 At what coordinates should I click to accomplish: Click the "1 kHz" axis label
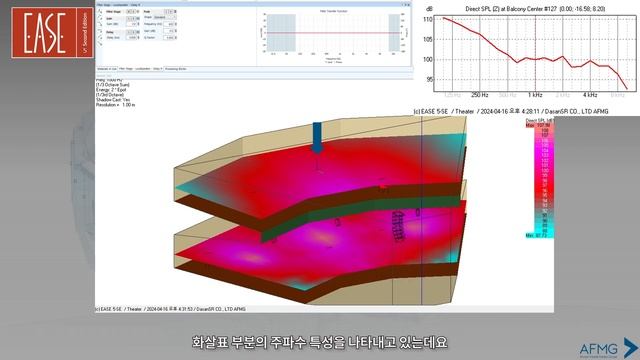click(535, 95)
